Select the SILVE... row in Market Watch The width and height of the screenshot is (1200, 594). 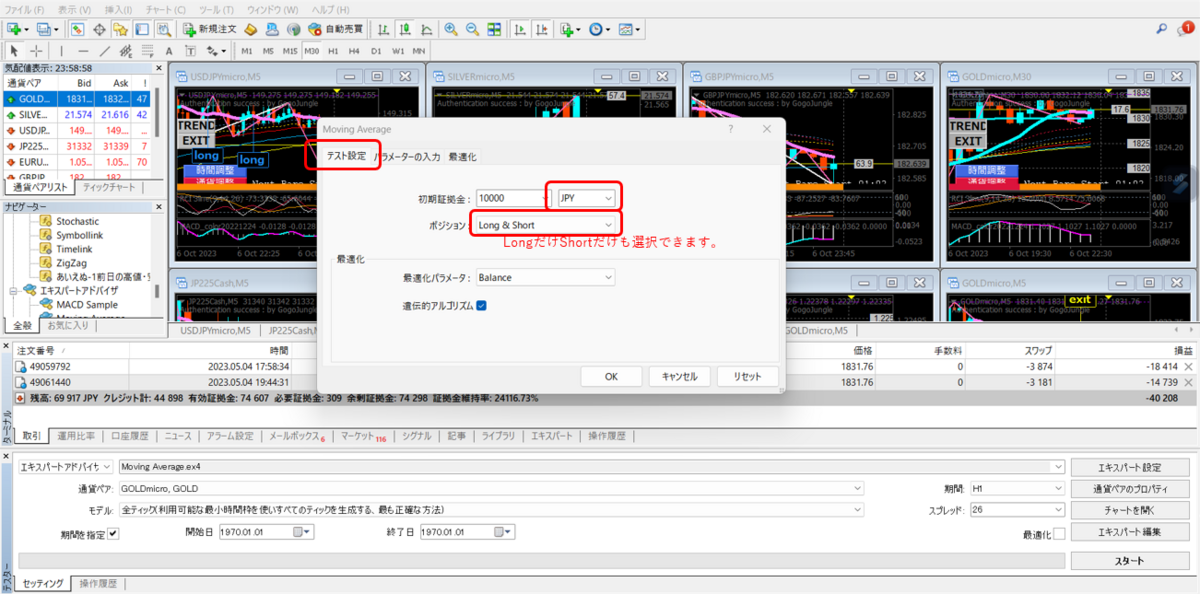click(x=76, y=114)
